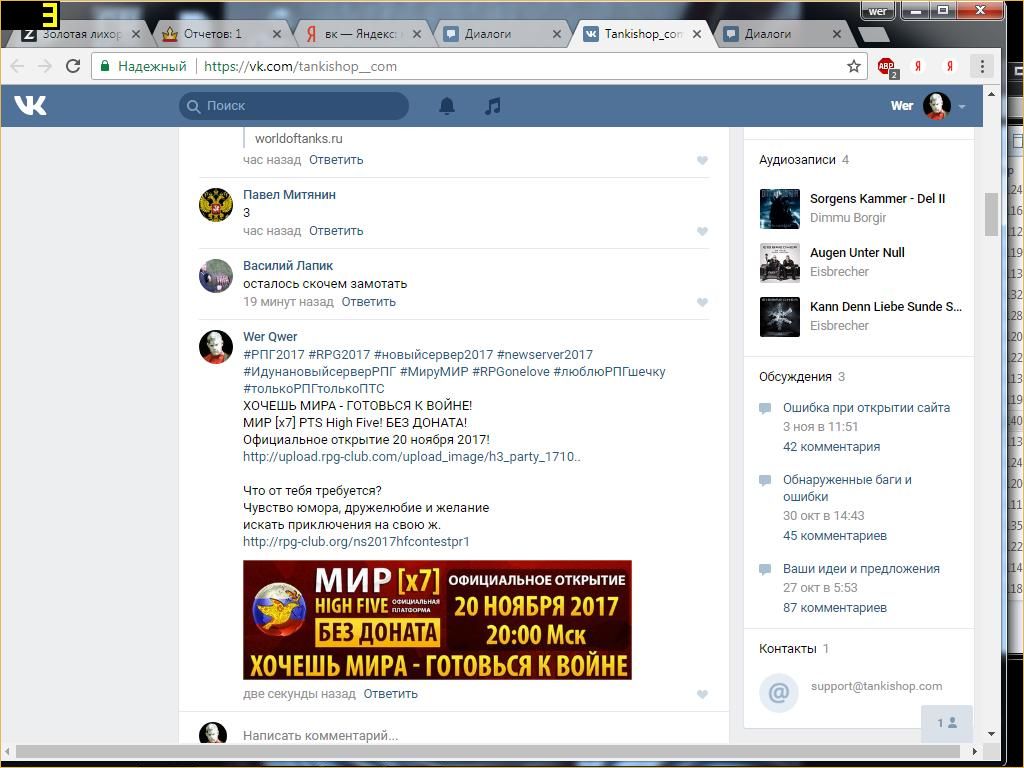Switch to the вк — Яндекс tab

point(361,34)
